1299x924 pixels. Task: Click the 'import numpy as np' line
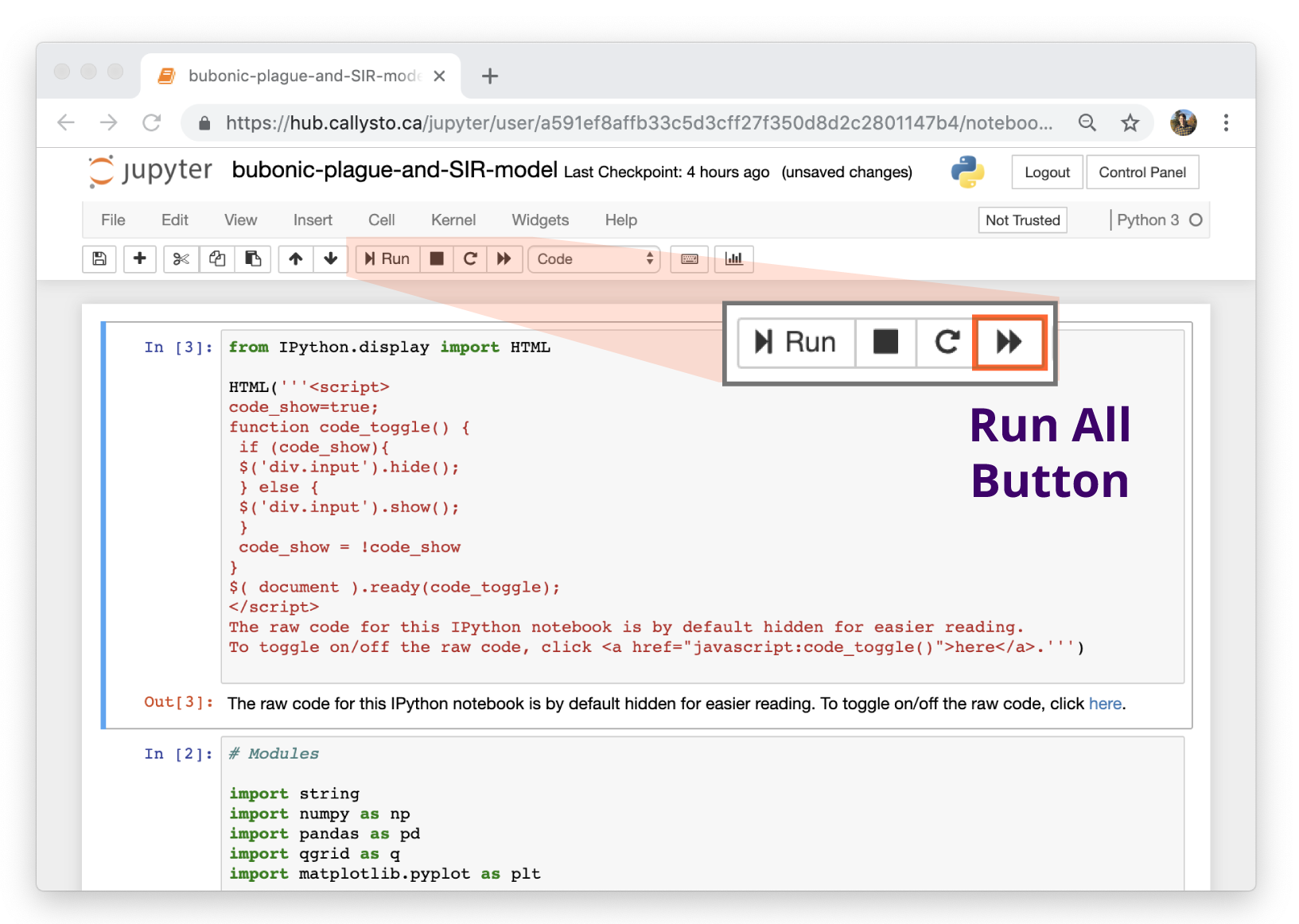[x=320, y=814]
